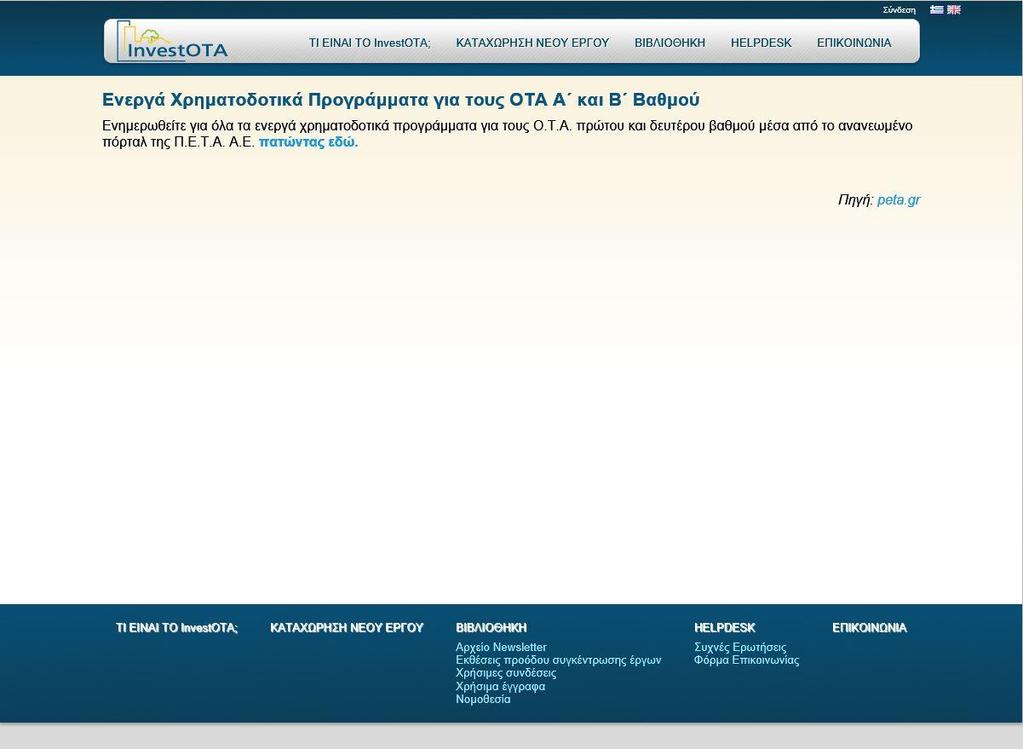1023x749 pixels.
Task: Open the peta.gr source link
Action: pos(898,200)
